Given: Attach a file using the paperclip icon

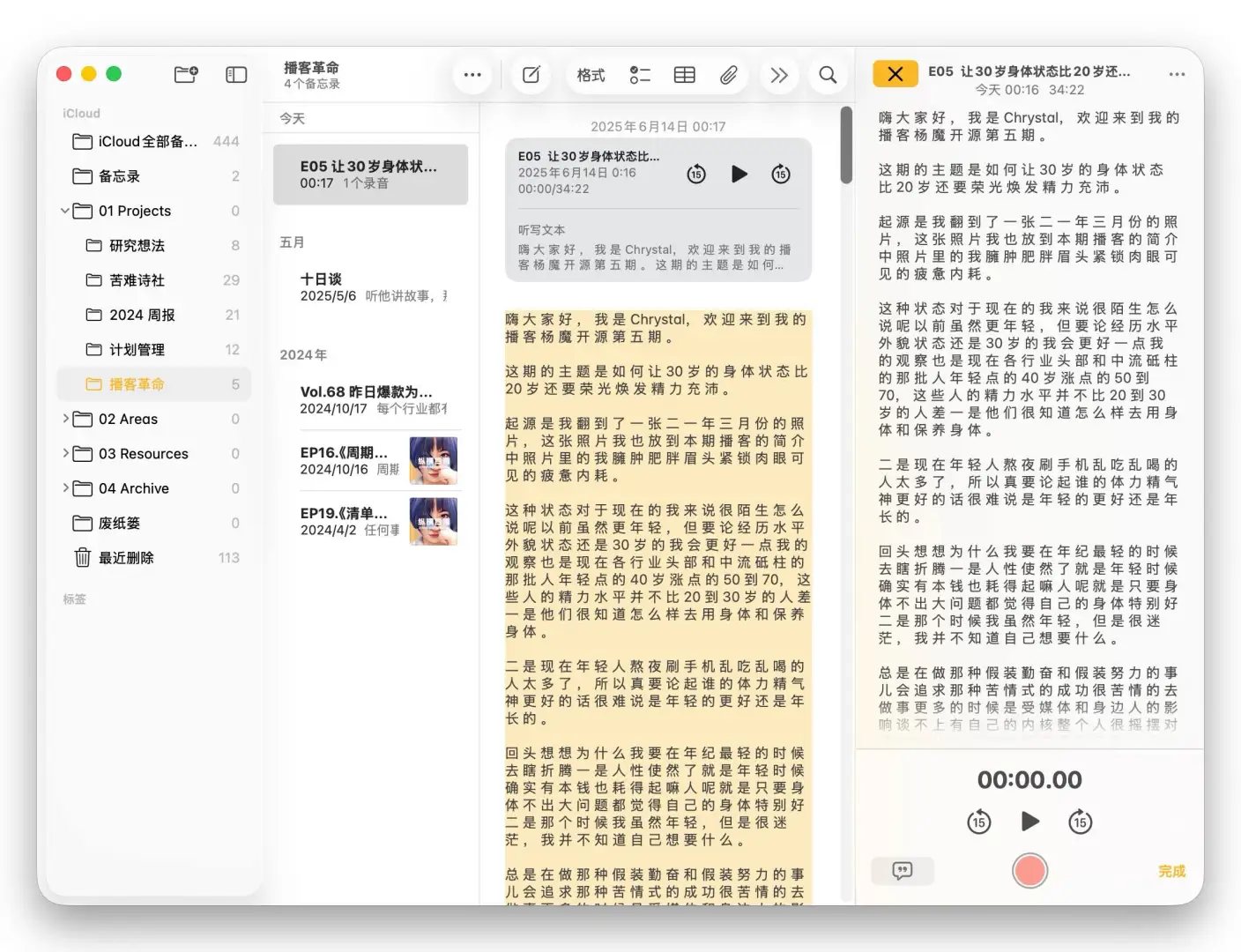Looking at the screenshot, I should pyautogui.click(x=729, y=75).
